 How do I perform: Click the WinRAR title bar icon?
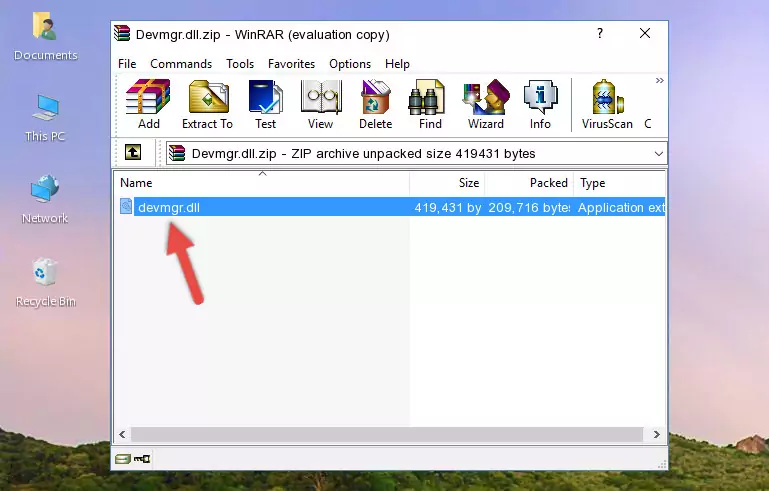tap(122, 33)
